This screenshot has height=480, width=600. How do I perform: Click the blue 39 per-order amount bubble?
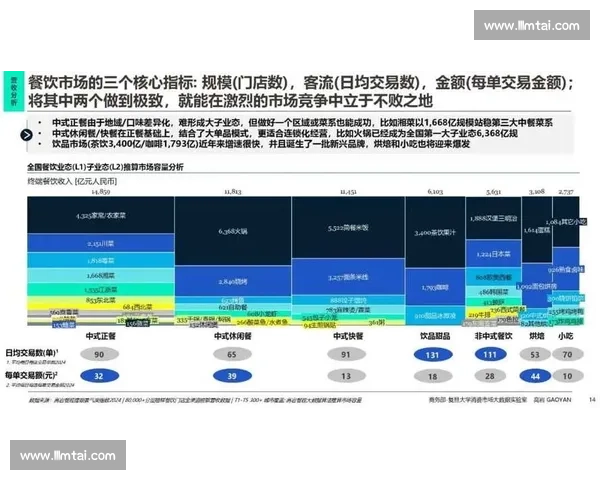tap(232, 375)
